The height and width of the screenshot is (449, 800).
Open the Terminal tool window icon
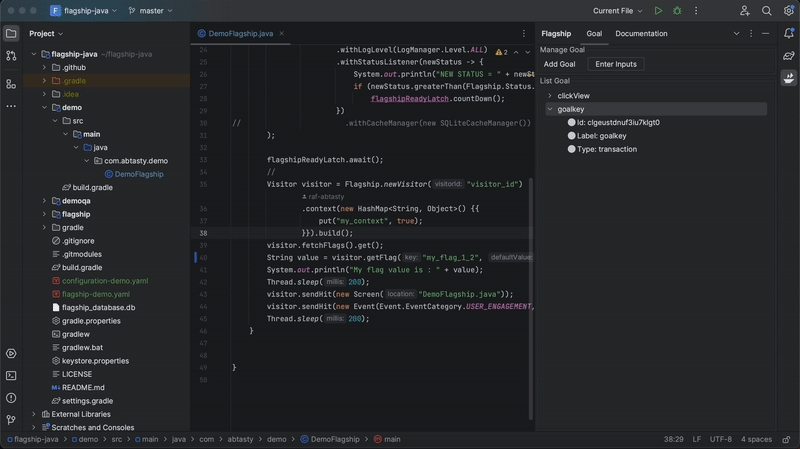click(11, 376)
